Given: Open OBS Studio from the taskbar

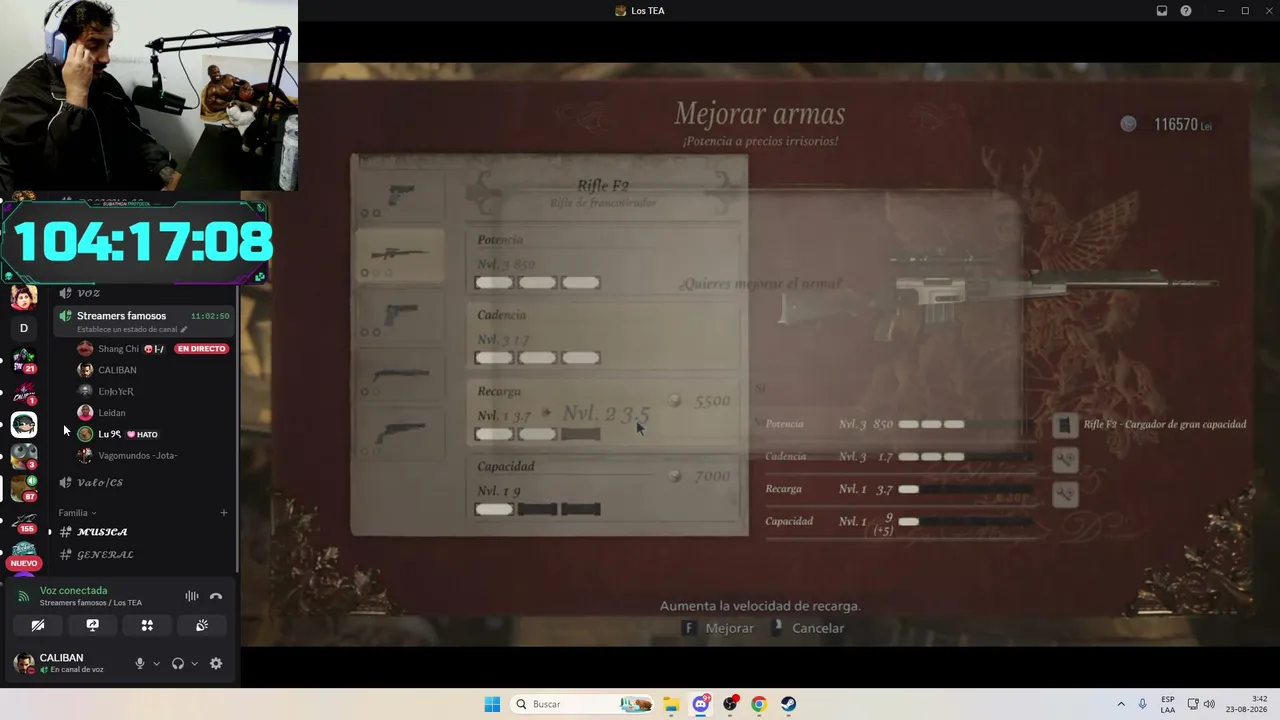Looking at the screenshot, I should [730, 704].
